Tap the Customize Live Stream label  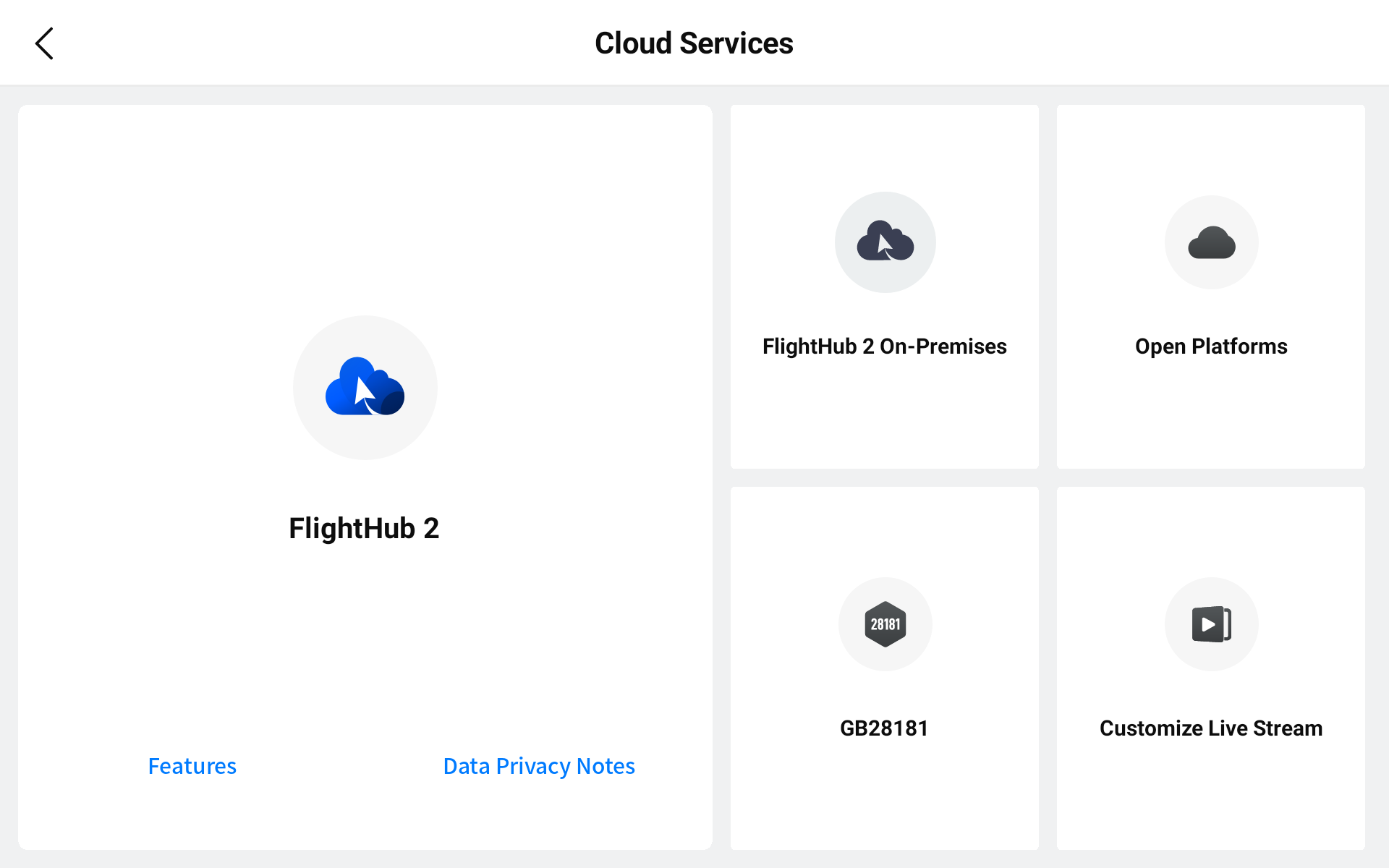(1211, 728)
